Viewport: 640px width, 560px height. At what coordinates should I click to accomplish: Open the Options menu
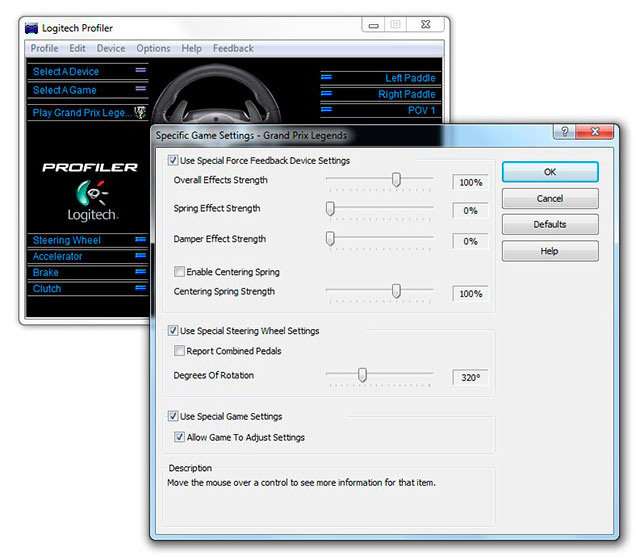[153, 48]
